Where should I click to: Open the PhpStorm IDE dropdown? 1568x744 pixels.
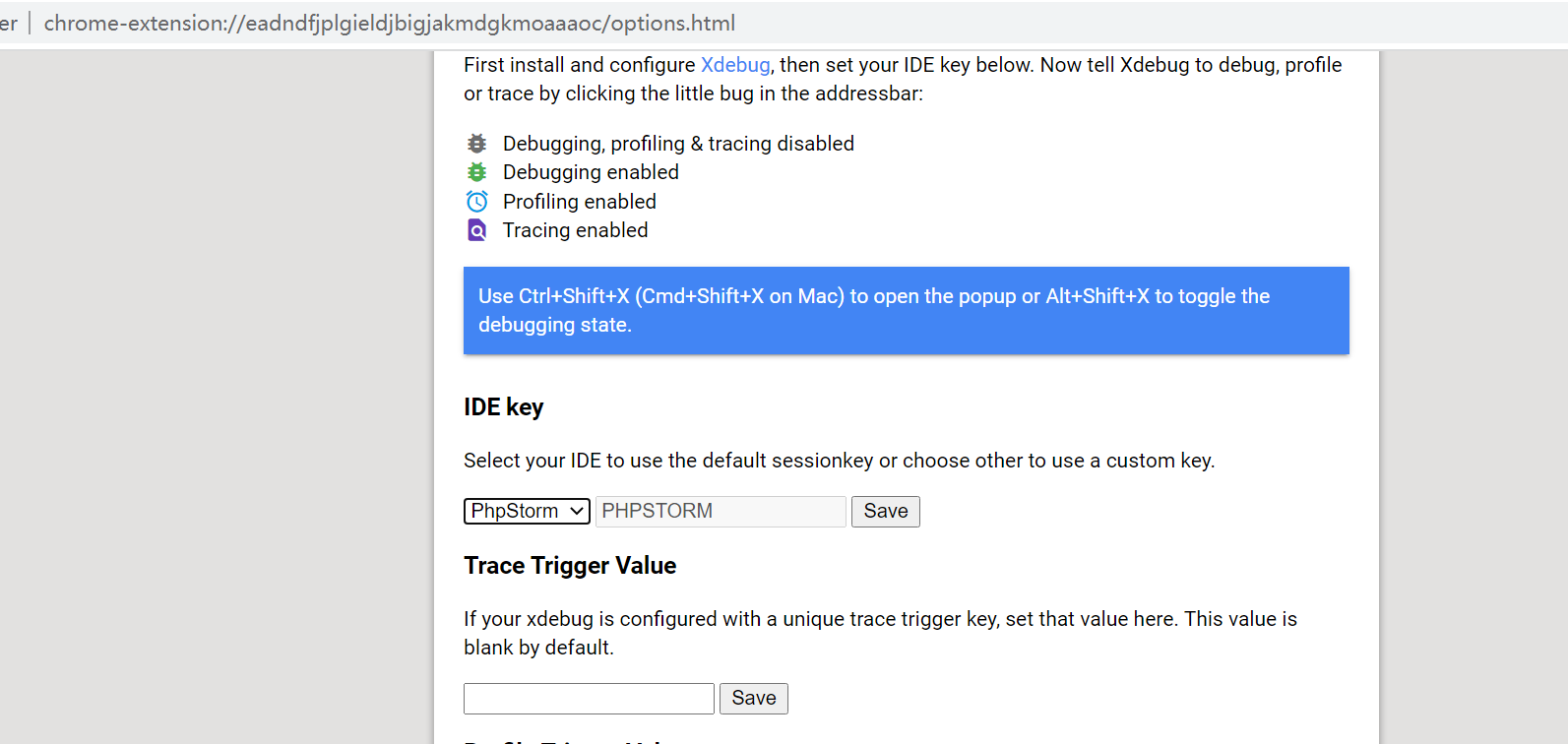[527, 511]
